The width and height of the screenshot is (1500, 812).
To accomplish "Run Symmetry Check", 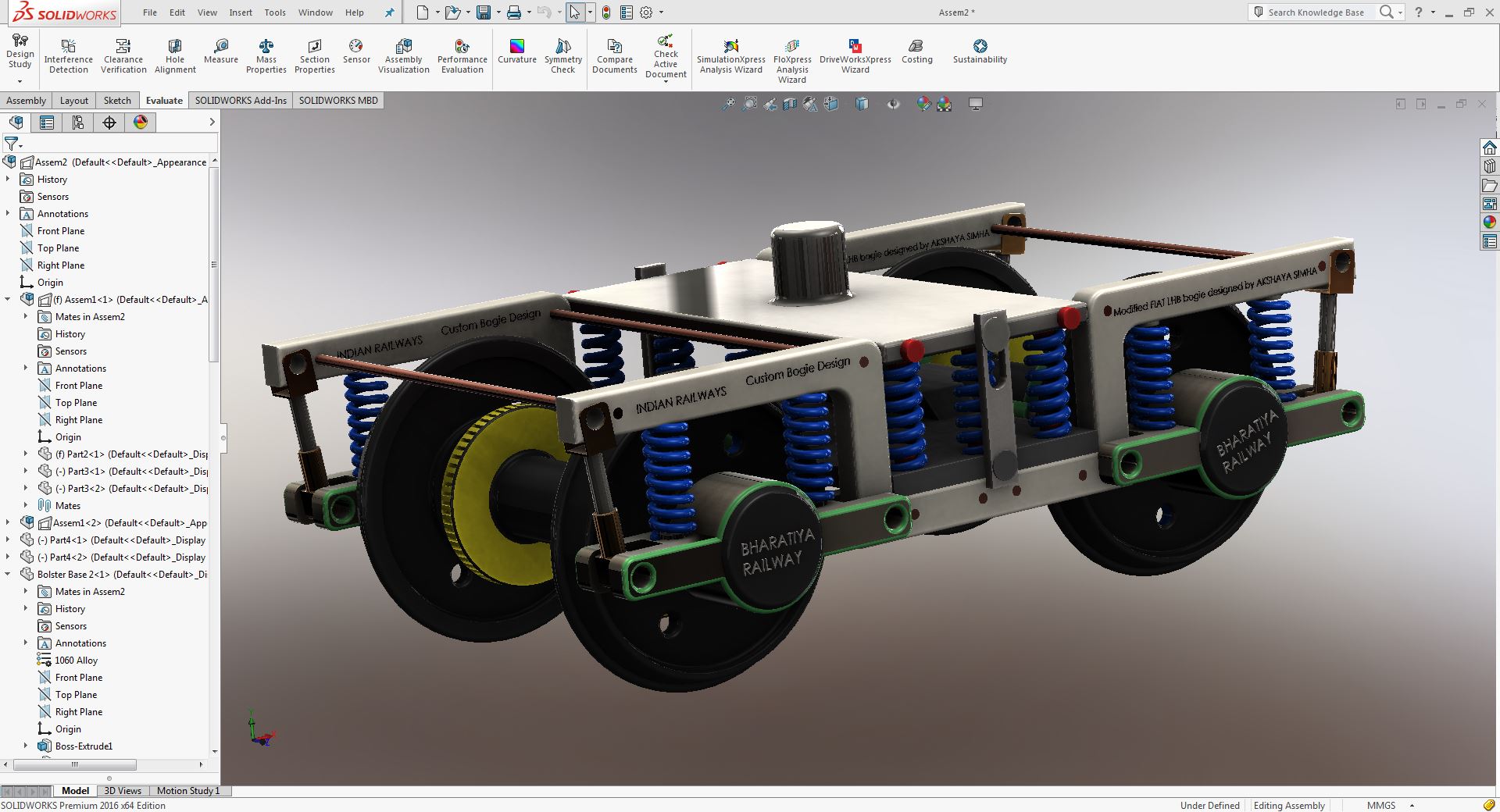I will [x=563, y=56].
